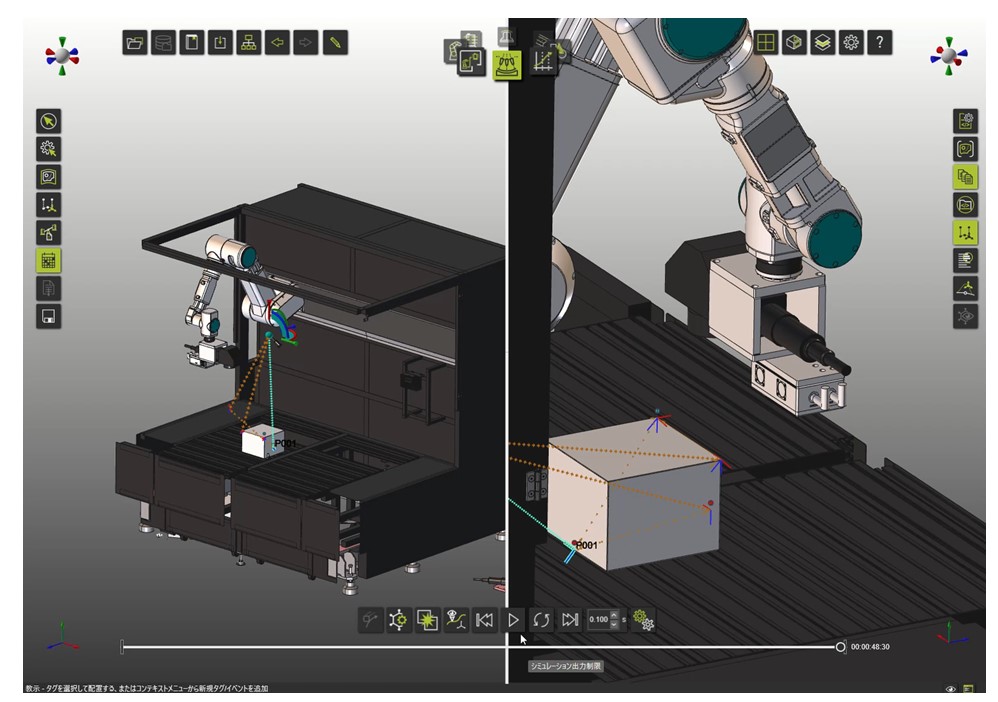Click the kinematics nodes-with-gear icon
Screen dimensions: 998x702
[x=398, y=619]
